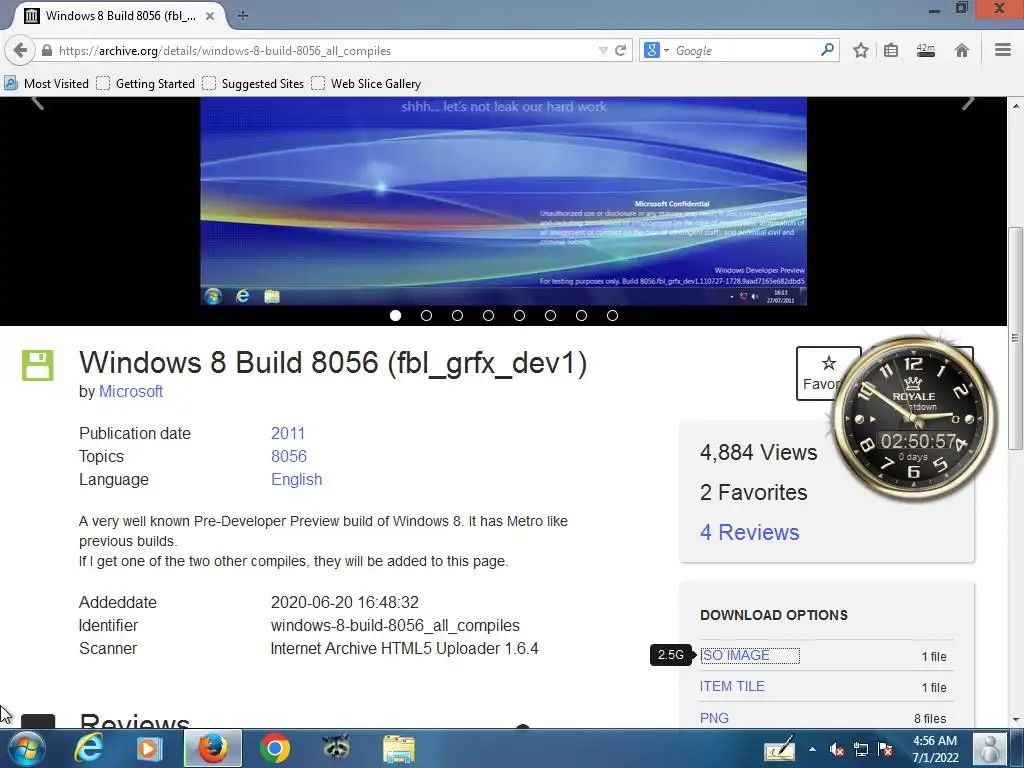Open the tablet input pen icon
Viewport: 1024px width, 768px height.
[x=780, y=748]
